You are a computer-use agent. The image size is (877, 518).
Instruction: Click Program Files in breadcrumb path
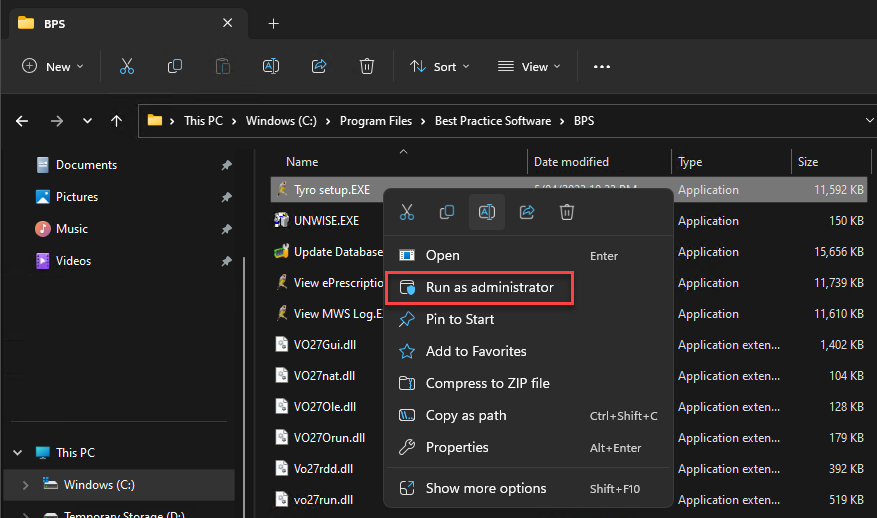click(376, 121)
